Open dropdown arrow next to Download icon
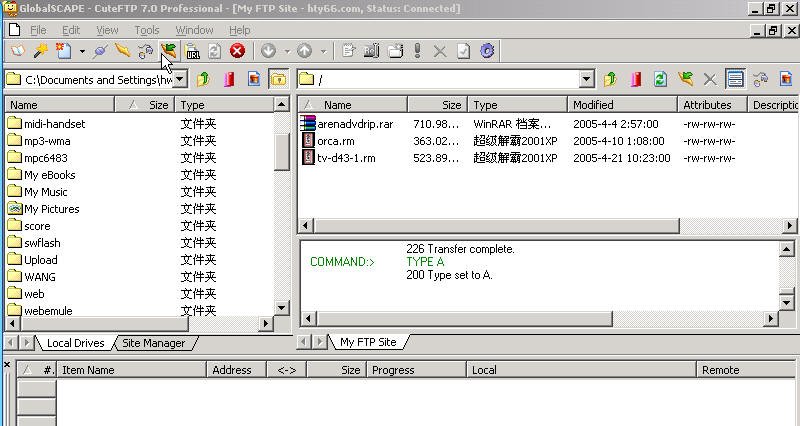The height and width of the screenshot is (426, 800). pos(287,51)
